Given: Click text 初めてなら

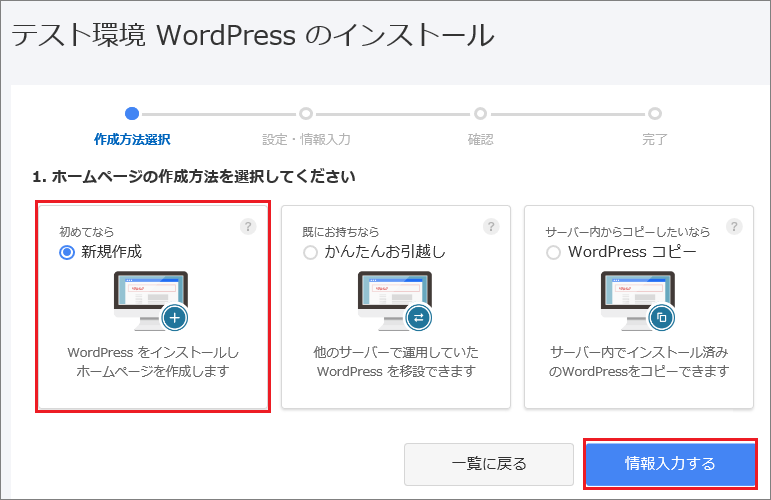Looking at the screenshot, I should [87, 232].
